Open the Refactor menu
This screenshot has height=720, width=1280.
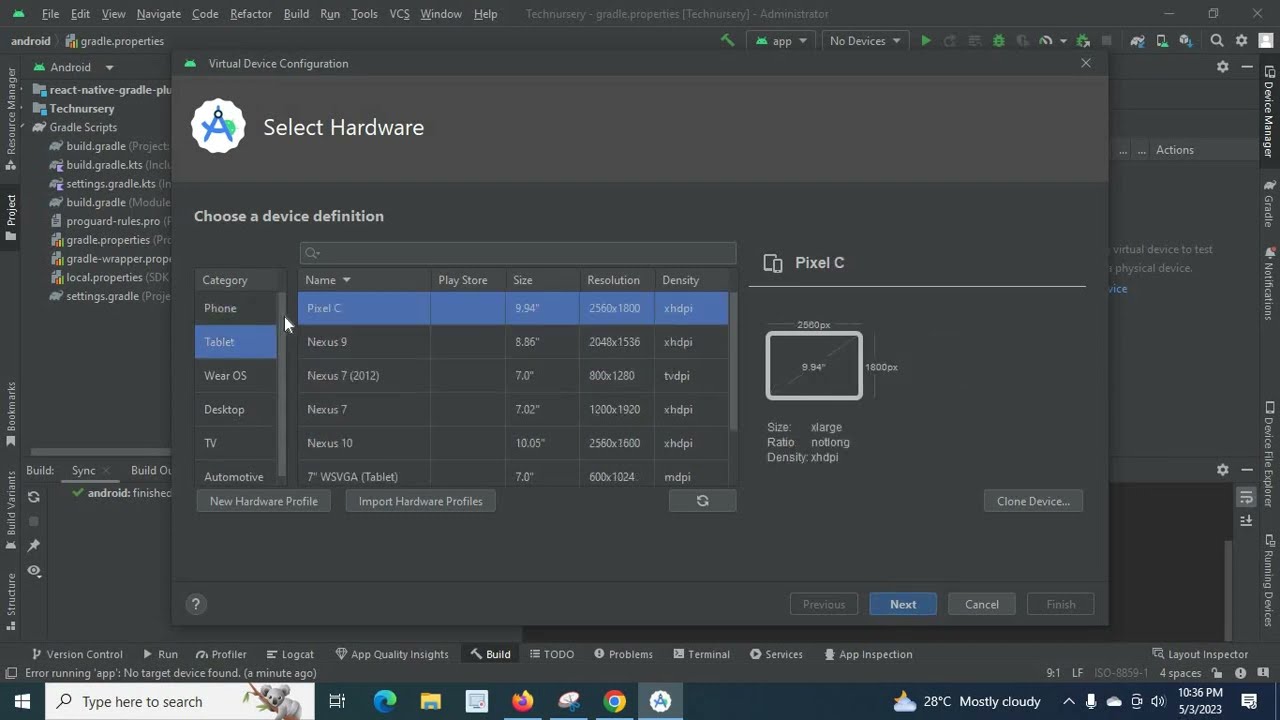coord(250,14)
